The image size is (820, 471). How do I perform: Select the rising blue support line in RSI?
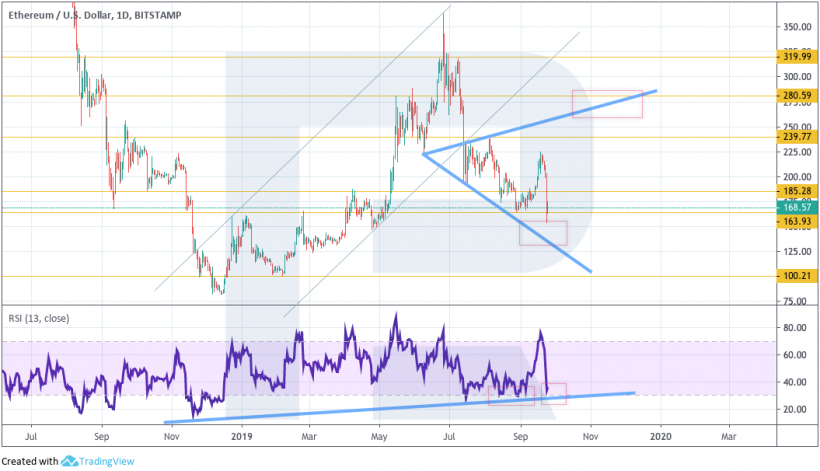pos(400,407)
